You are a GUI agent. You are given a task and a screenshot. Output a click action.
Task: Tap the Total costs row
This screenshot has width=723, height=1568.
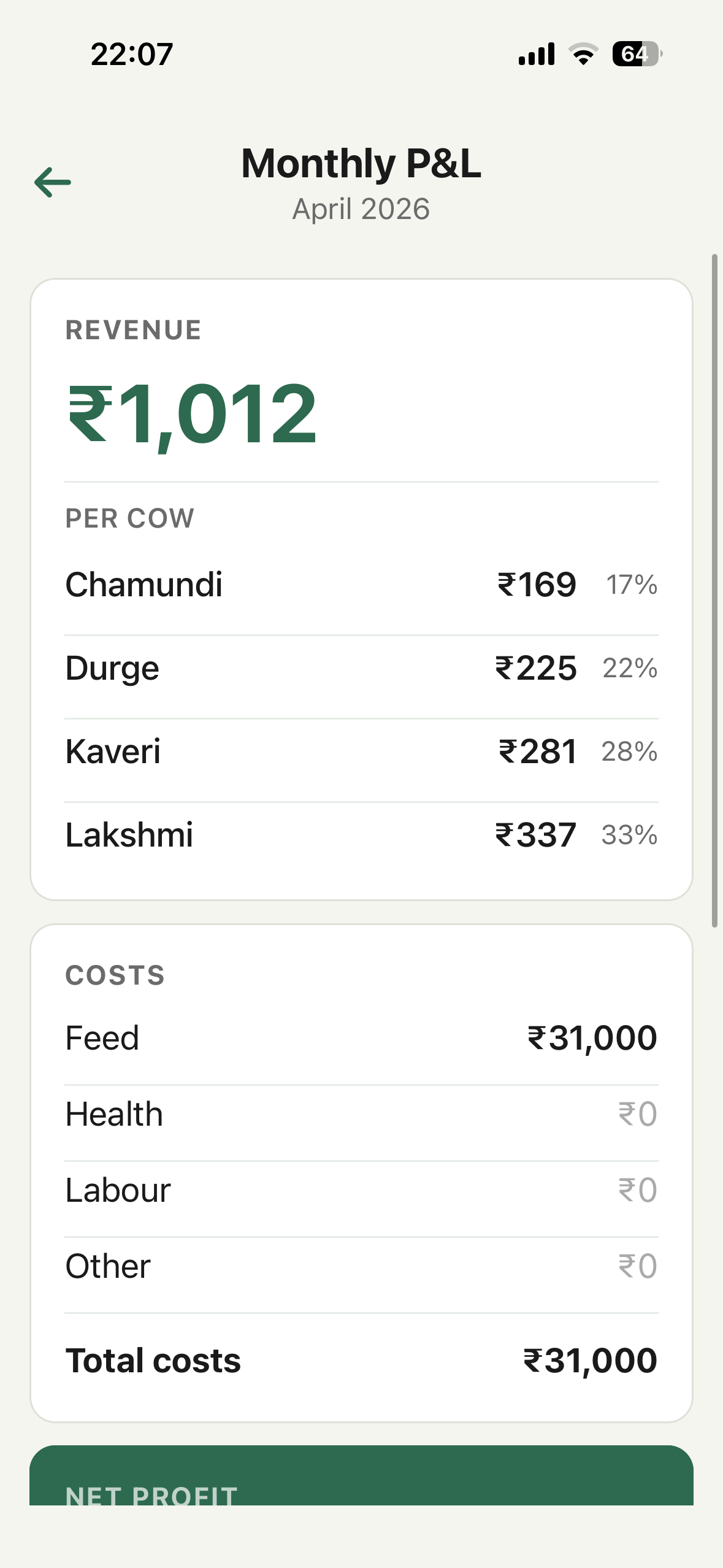coord(361,1361)
